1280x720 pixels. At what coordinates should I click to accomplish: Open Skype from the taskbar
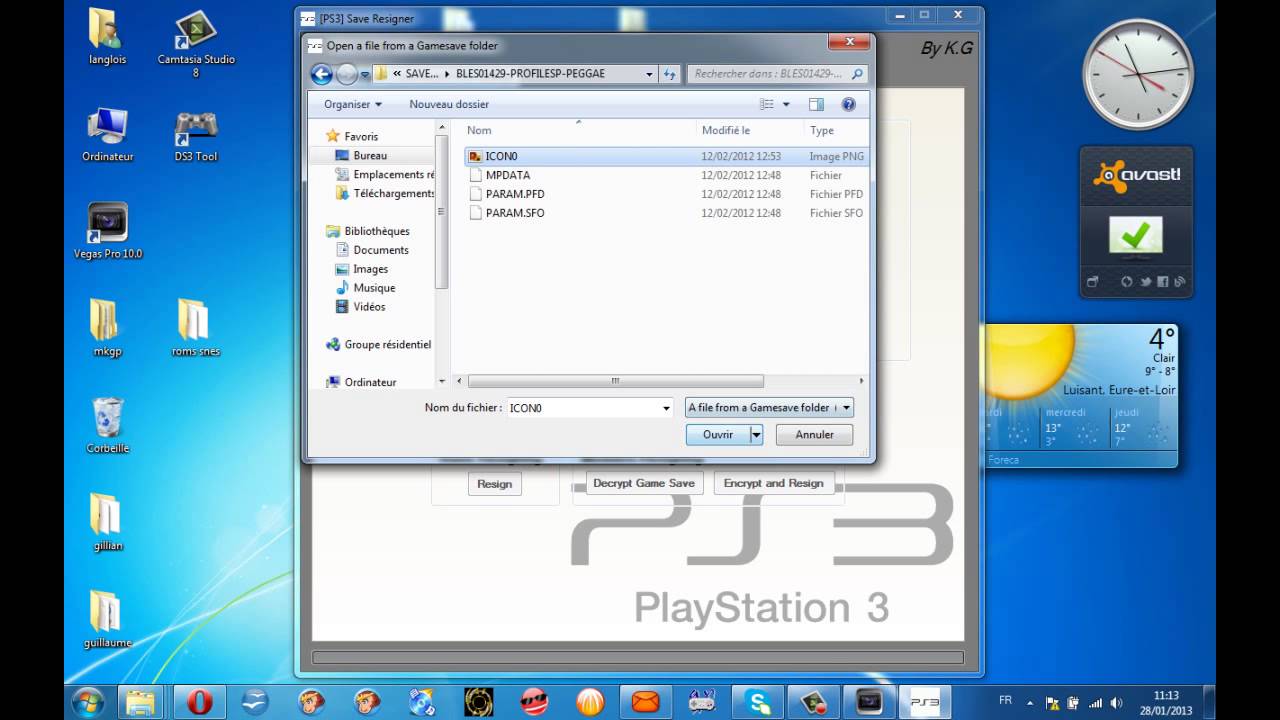coord(758,702)
